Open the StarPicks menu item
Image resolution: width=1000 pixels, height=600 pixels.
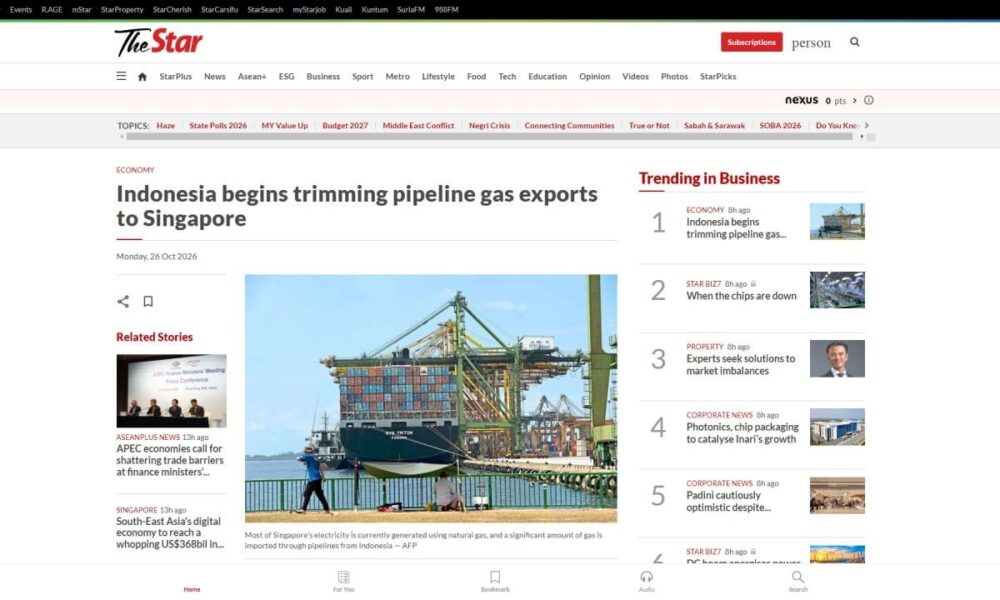coord(718,77)
